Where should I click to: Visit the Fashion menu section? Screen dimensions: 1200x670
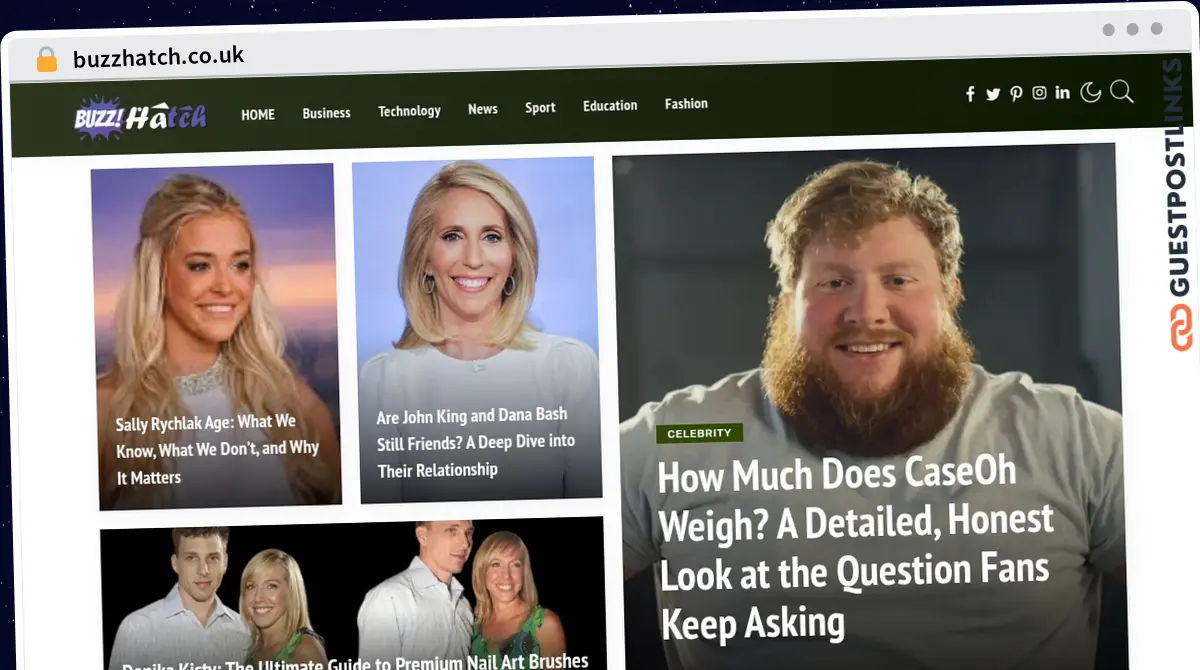(686, 104)
